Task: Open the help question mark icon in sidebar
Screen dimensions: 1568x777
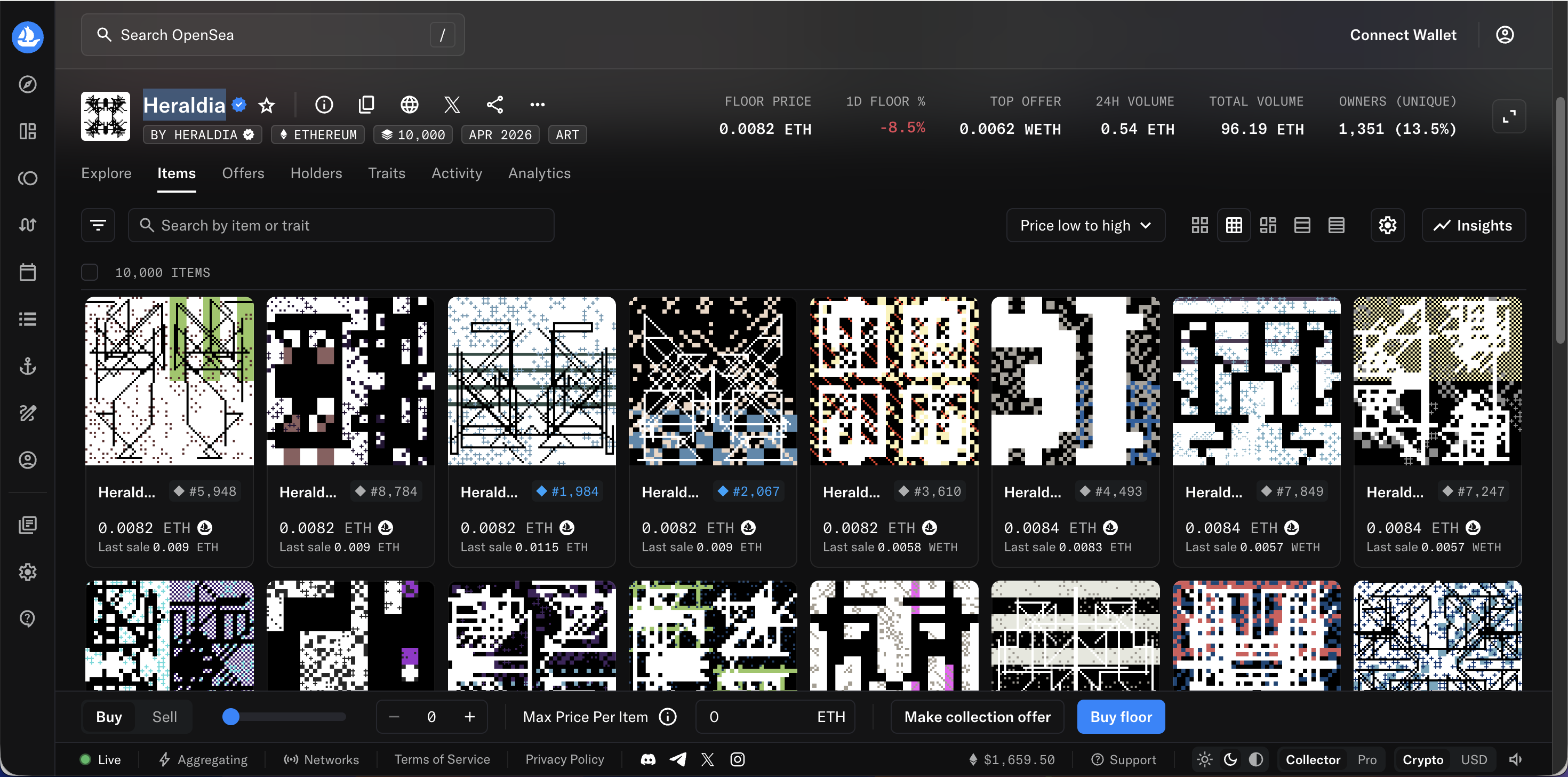Action: point(27,618)
